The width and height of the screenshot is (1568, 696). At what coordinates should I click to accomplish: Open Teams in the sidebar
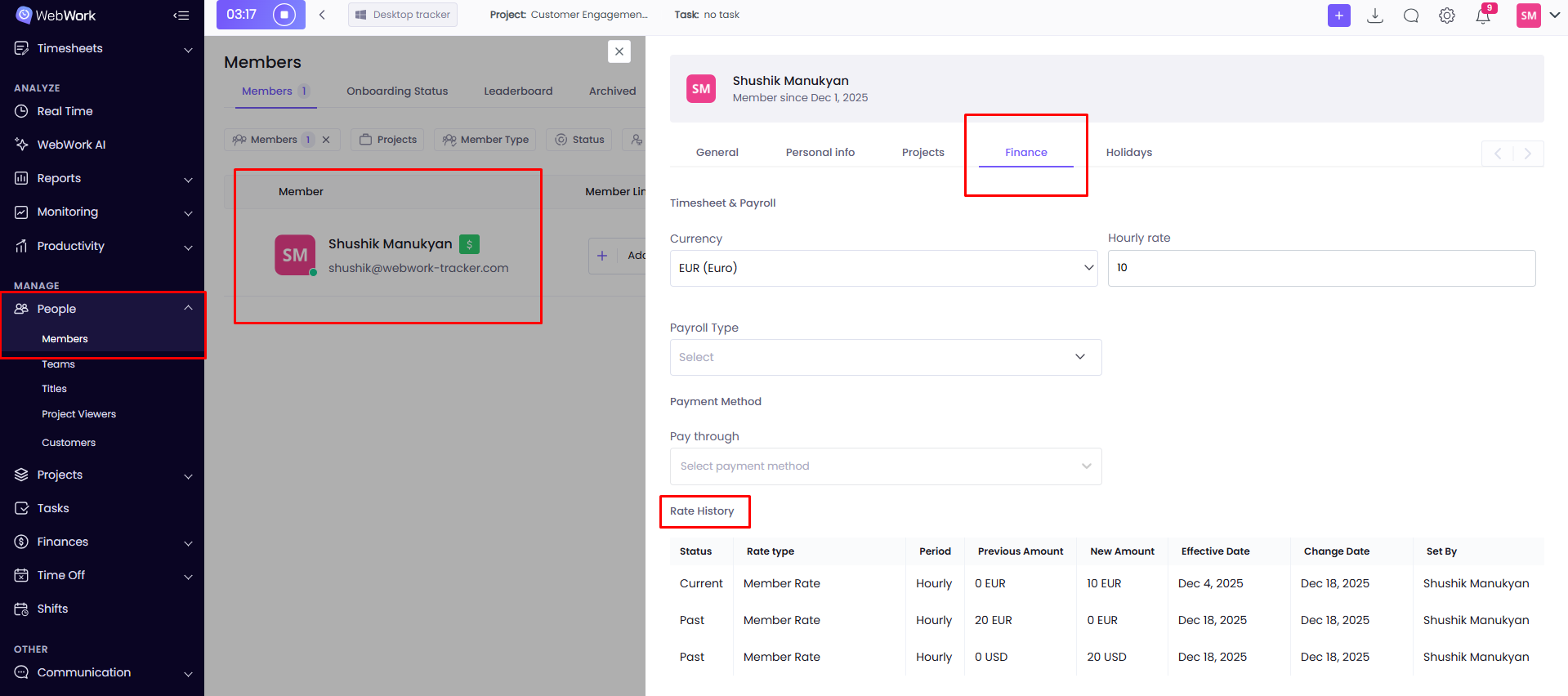click(x=58, y=364)
